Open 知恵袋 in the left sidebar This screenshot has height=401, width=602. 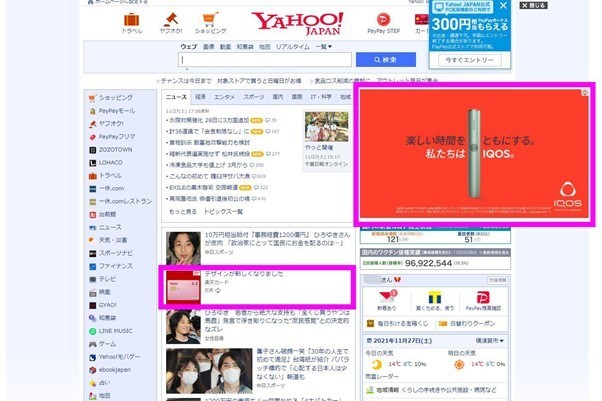[103, 318]
